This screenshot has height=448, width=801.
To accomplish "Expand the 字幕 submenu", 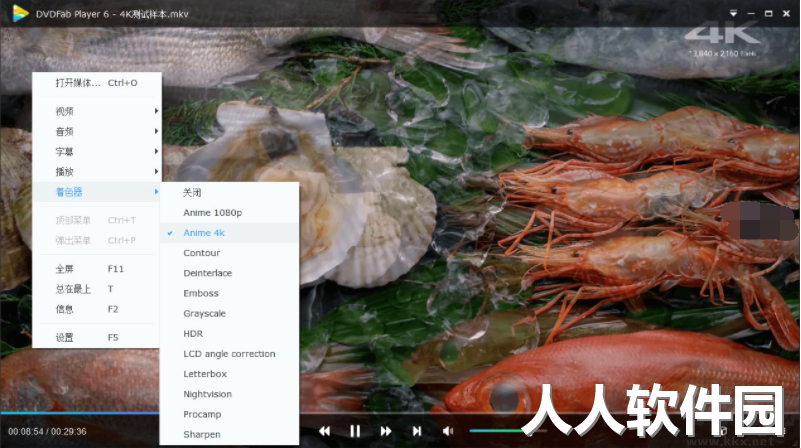I will (97, 152).
